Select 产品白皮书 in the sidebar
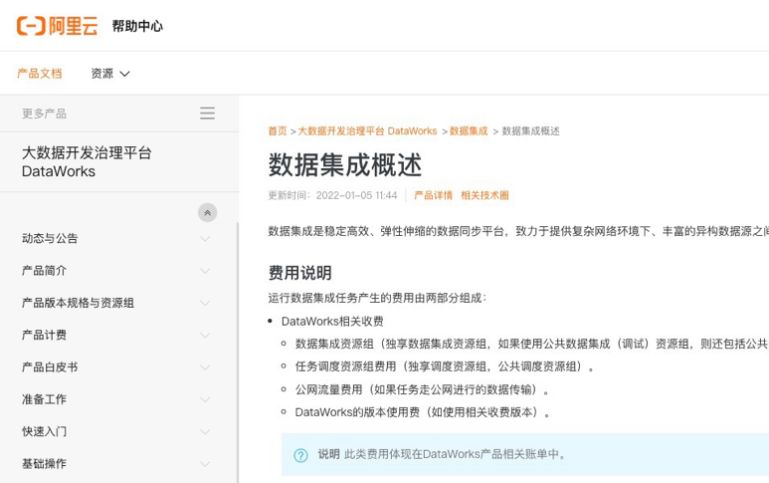This screenshot has width=769, height=483. coord(50,367)
